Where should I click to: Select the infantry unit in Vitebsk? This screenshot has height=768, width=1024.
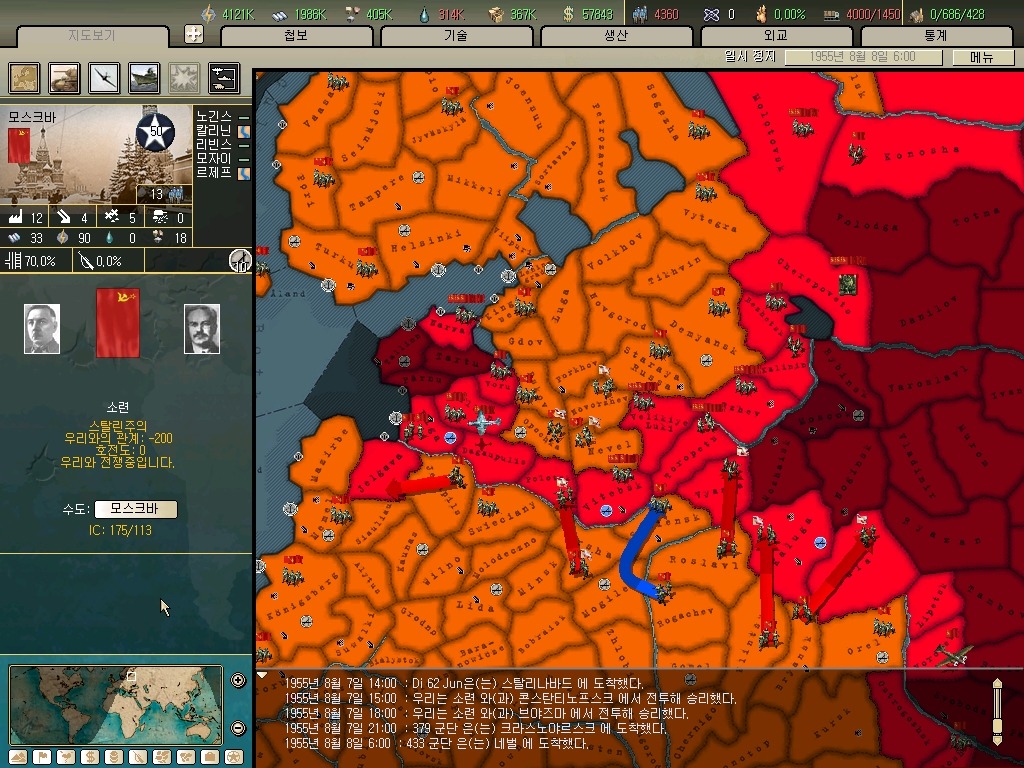[x=622, y=472]
